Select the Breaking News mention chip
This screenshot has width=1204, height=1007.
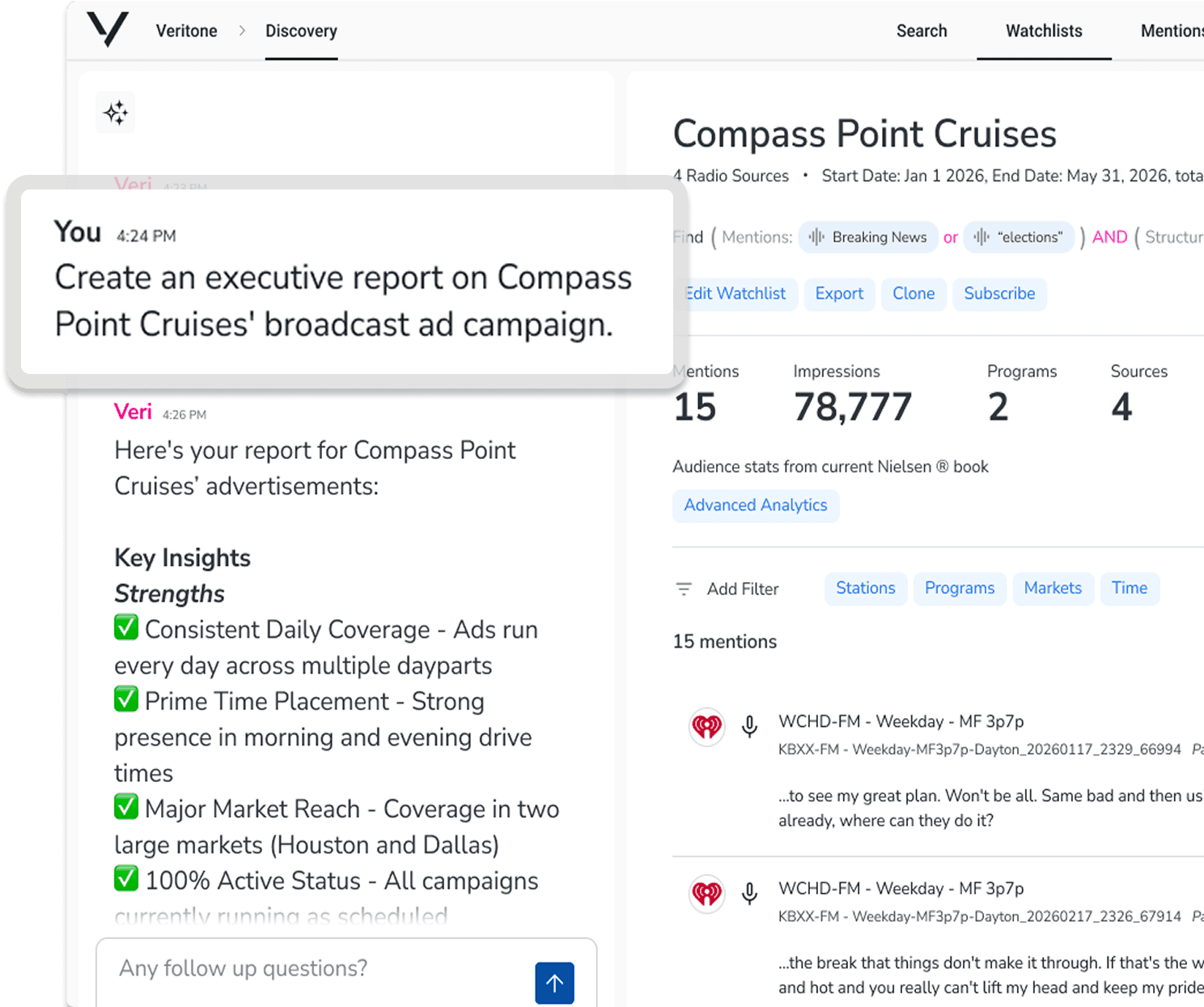point(868,237)
